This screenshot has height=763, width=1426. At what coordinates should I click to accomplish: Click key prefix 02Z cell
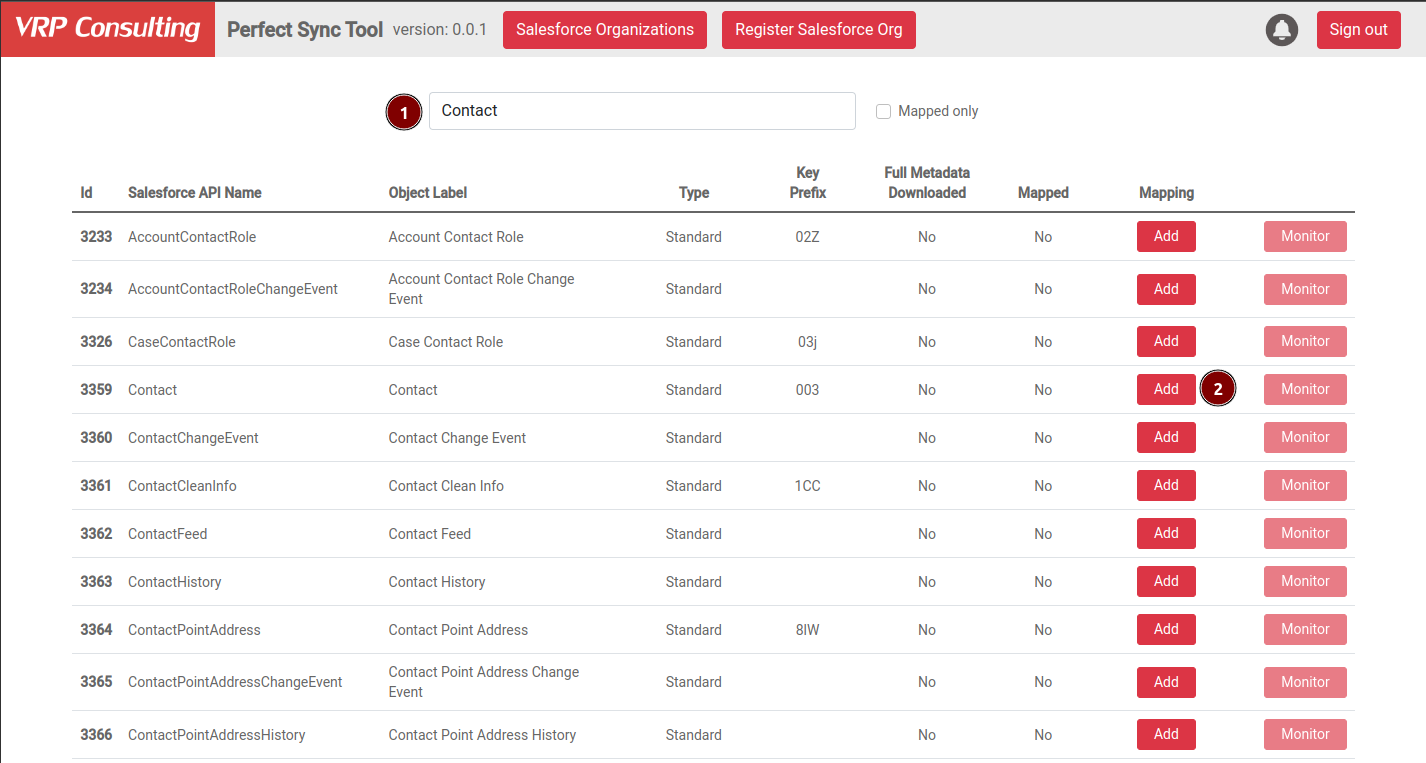coord(808,237)
